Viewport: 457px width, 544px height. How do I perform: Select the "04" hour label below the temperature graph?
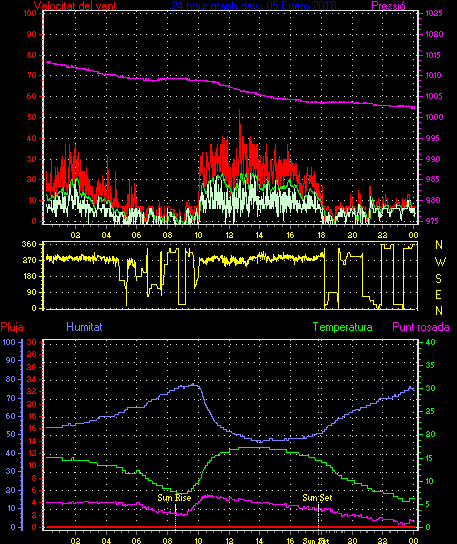(x=106, y=541)
